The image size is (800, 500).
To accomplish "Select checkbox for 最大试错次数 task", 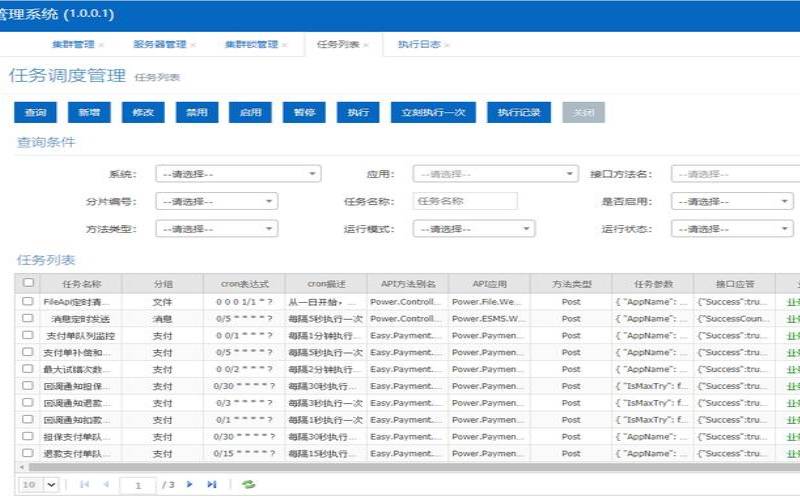I will click(x=28, y=369).
